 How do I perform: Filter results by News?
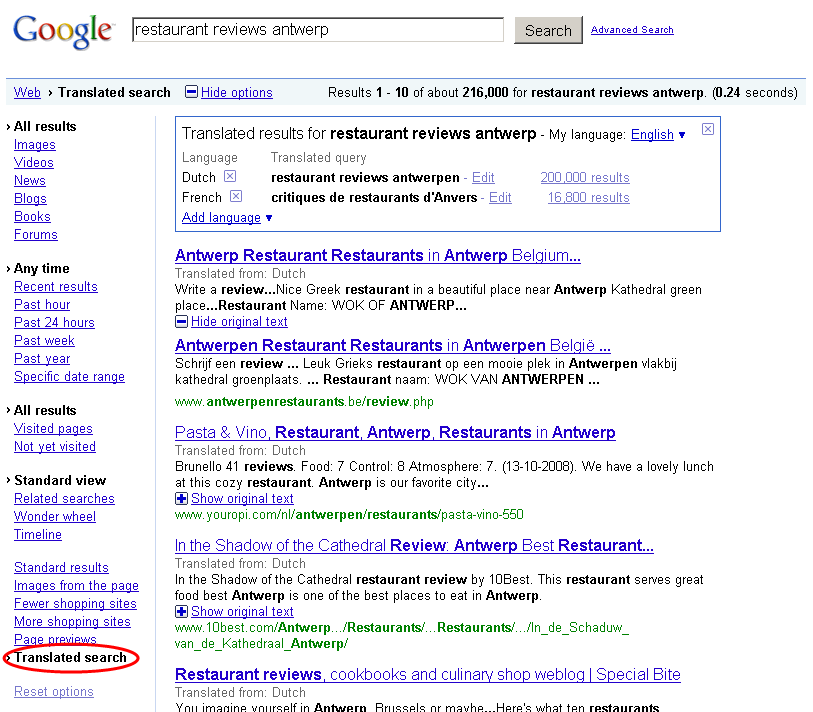[30, 180]
